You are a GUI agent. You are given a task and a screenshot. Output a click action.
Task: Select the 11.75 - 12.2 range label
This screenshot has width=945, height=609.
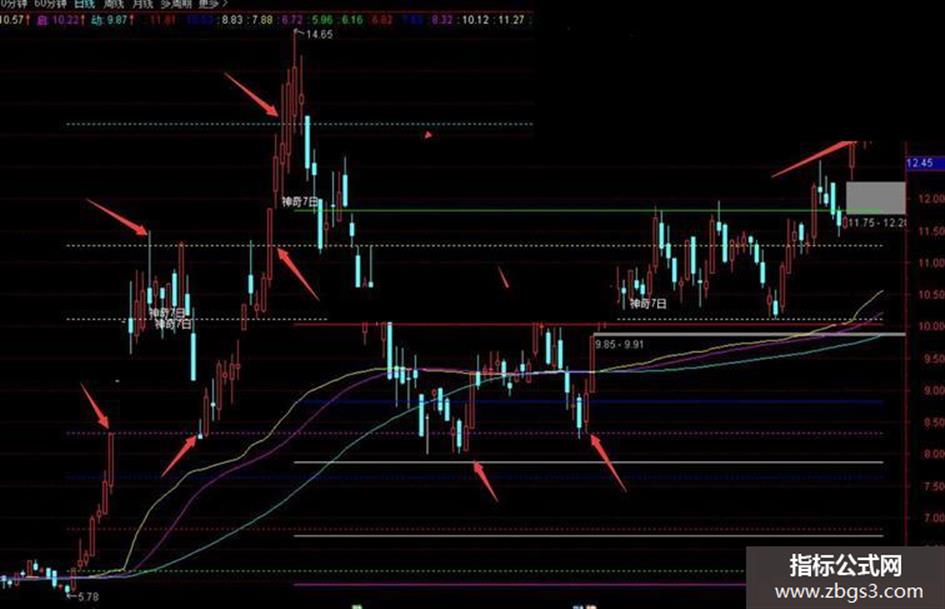877,222
